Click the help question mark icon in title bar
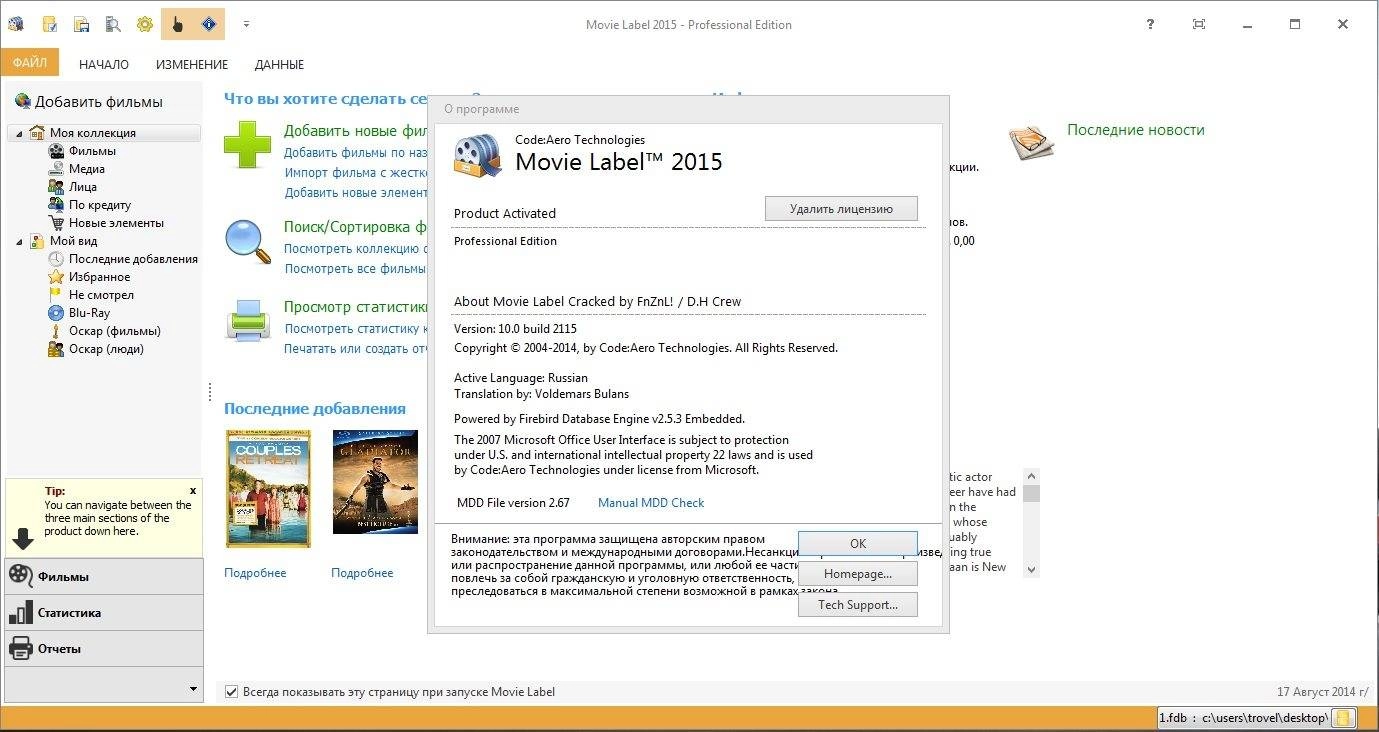Image resolution: width=1379 pixels, height=732 pixels. coord(1151,24)
